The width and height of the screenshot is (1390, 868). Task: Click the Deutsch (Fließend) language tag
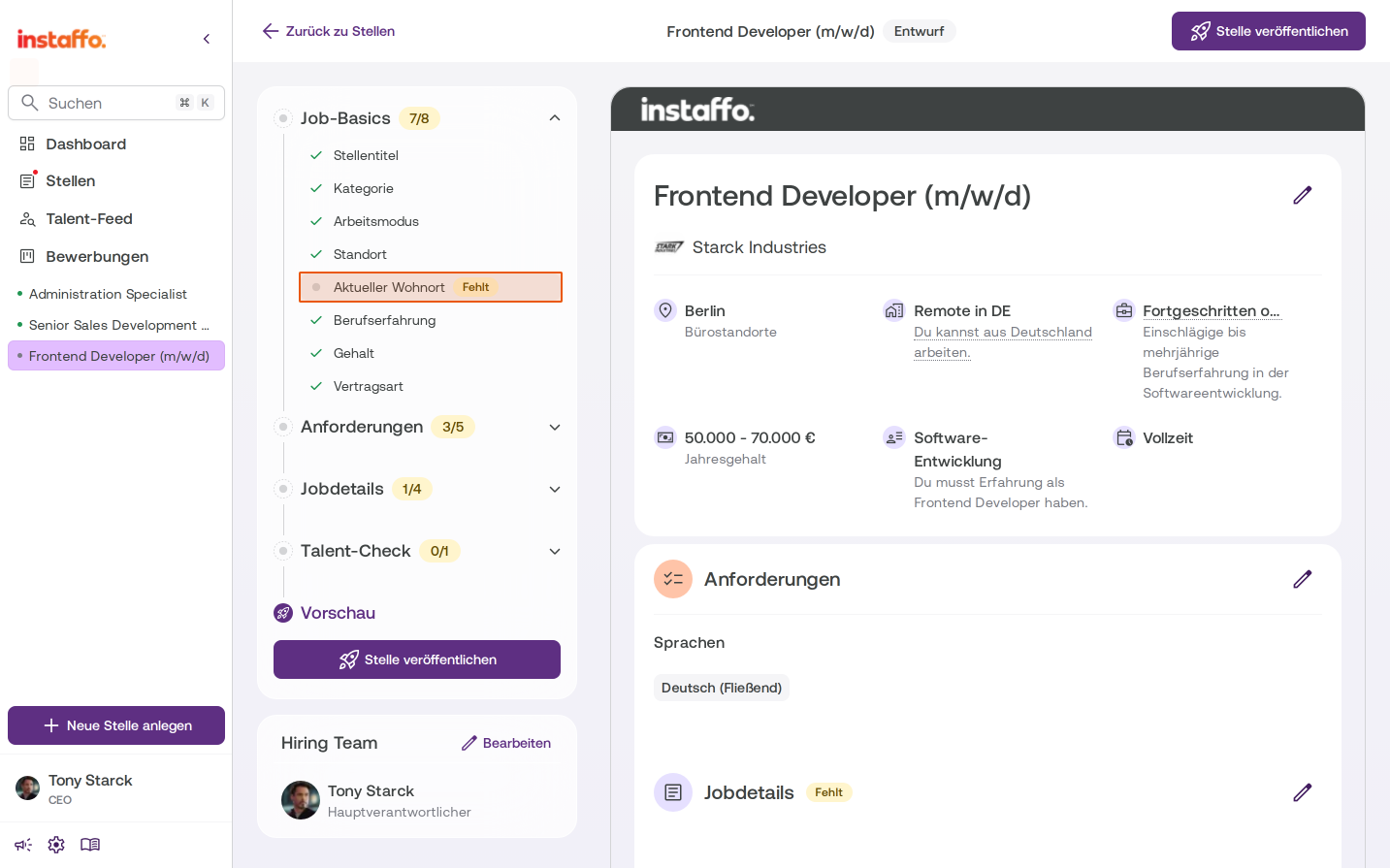pyautogui.click(x=722, y=688)
